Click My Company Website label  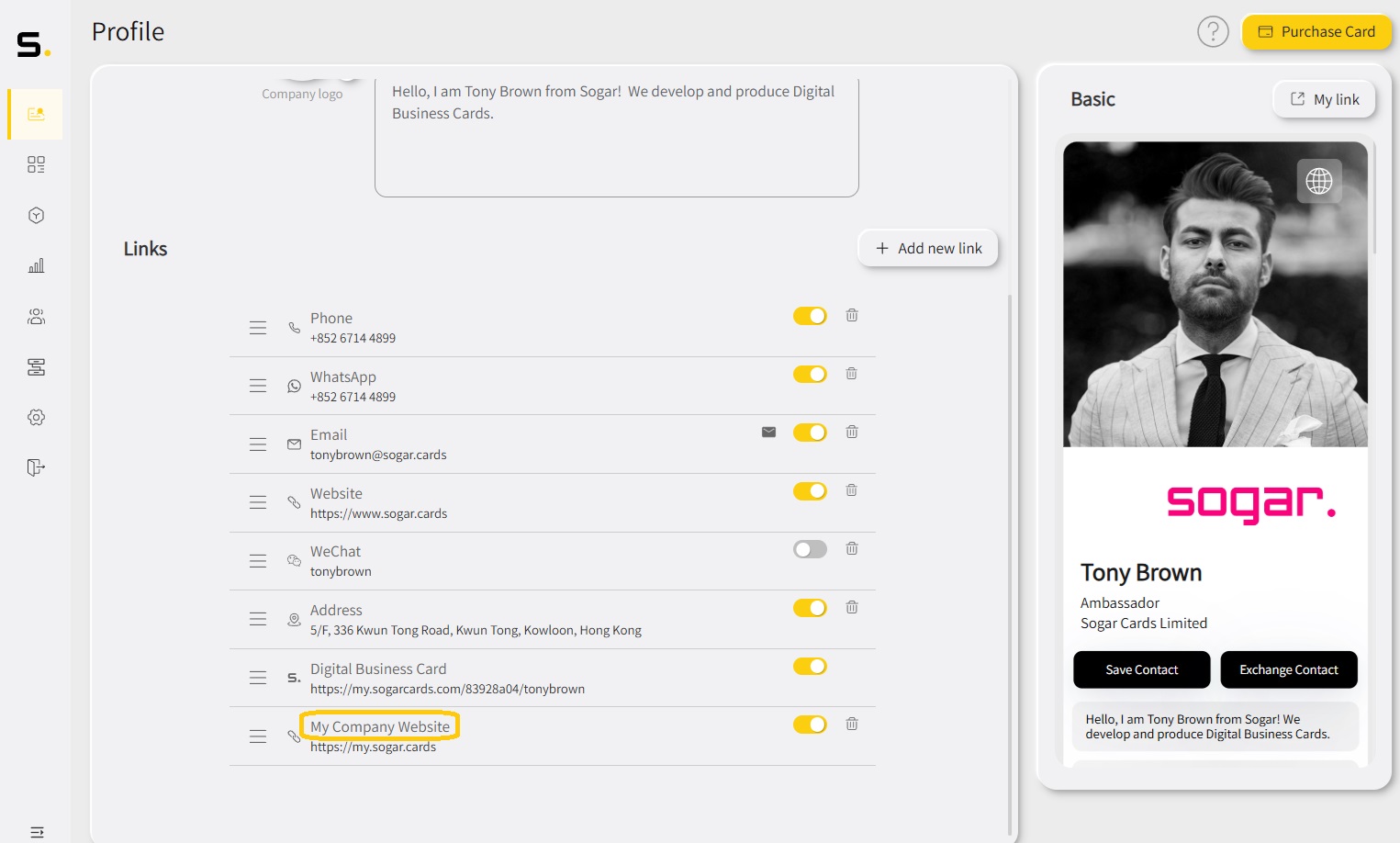click(x=380, y=726)
